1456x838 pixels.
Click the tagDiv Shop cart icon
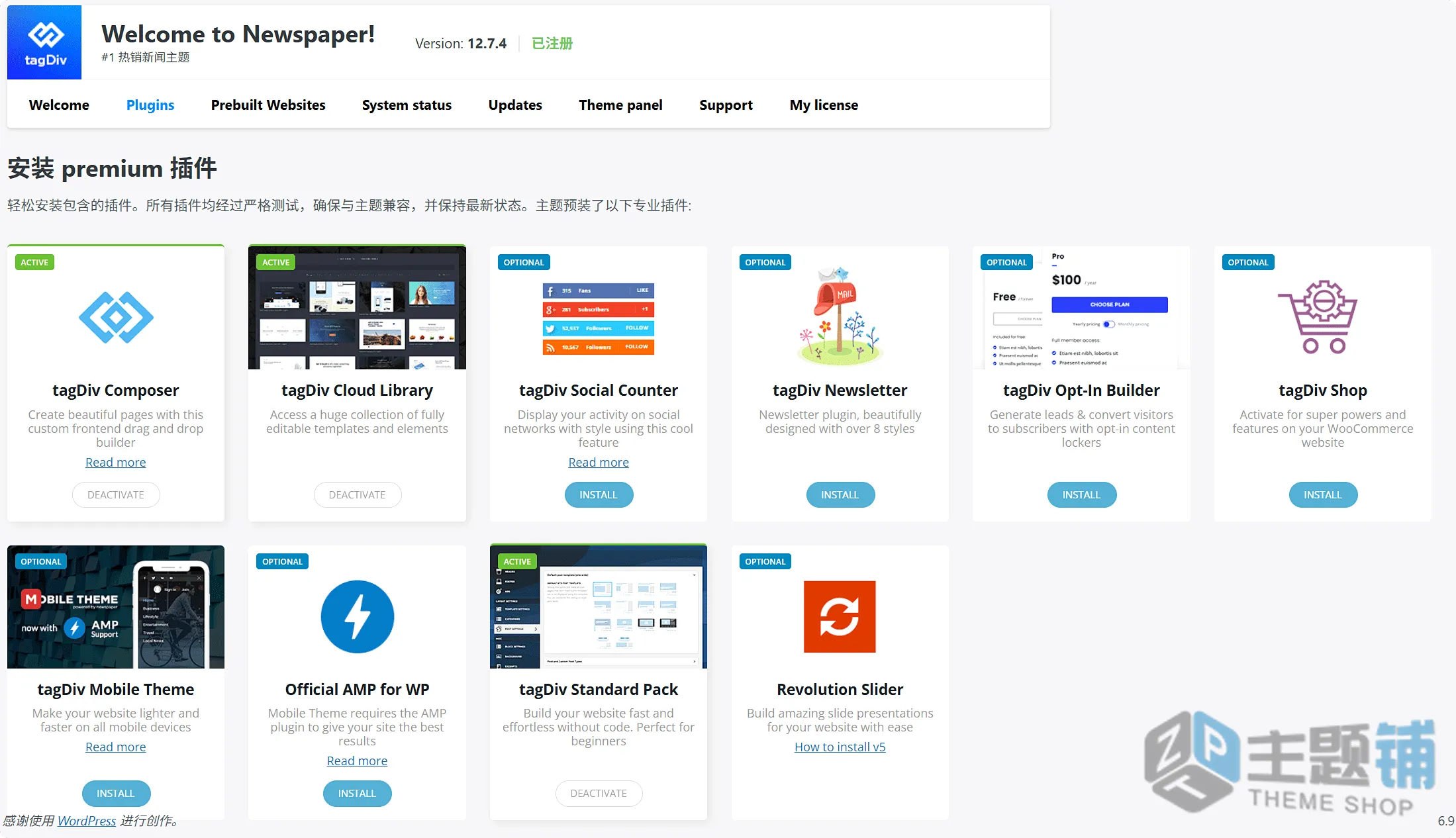(1318, 316)
